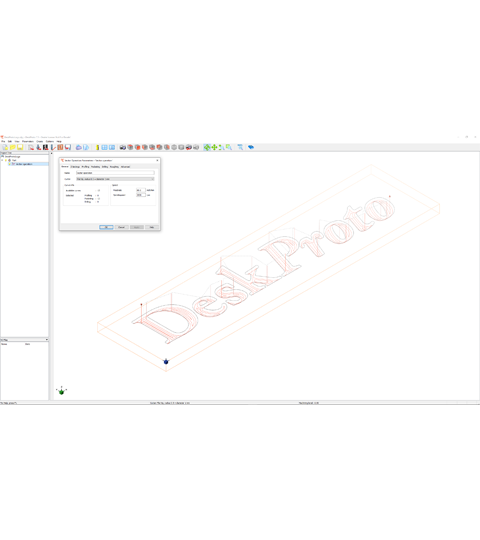The image size is (480, 540).
Task: Click the zoom window magnifier icon
Action: coord(229,147)
